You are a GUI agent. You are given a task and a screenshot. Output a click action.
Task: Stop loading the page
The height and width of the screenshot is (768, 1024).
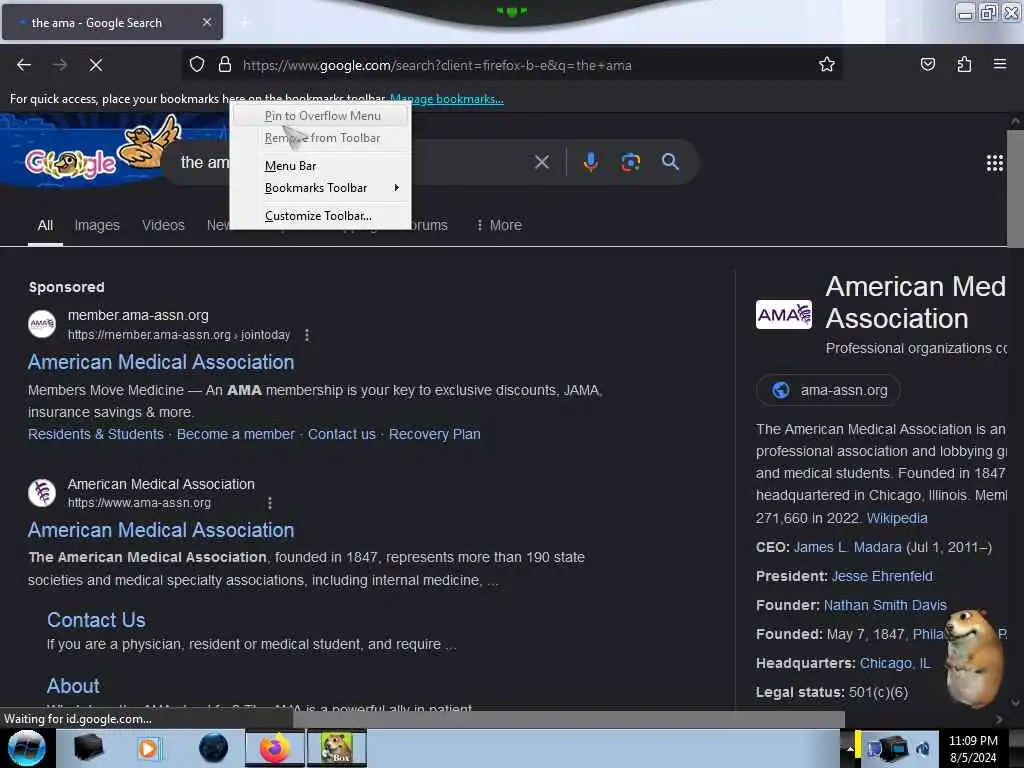pyautogui.click(x=95, y=65)
